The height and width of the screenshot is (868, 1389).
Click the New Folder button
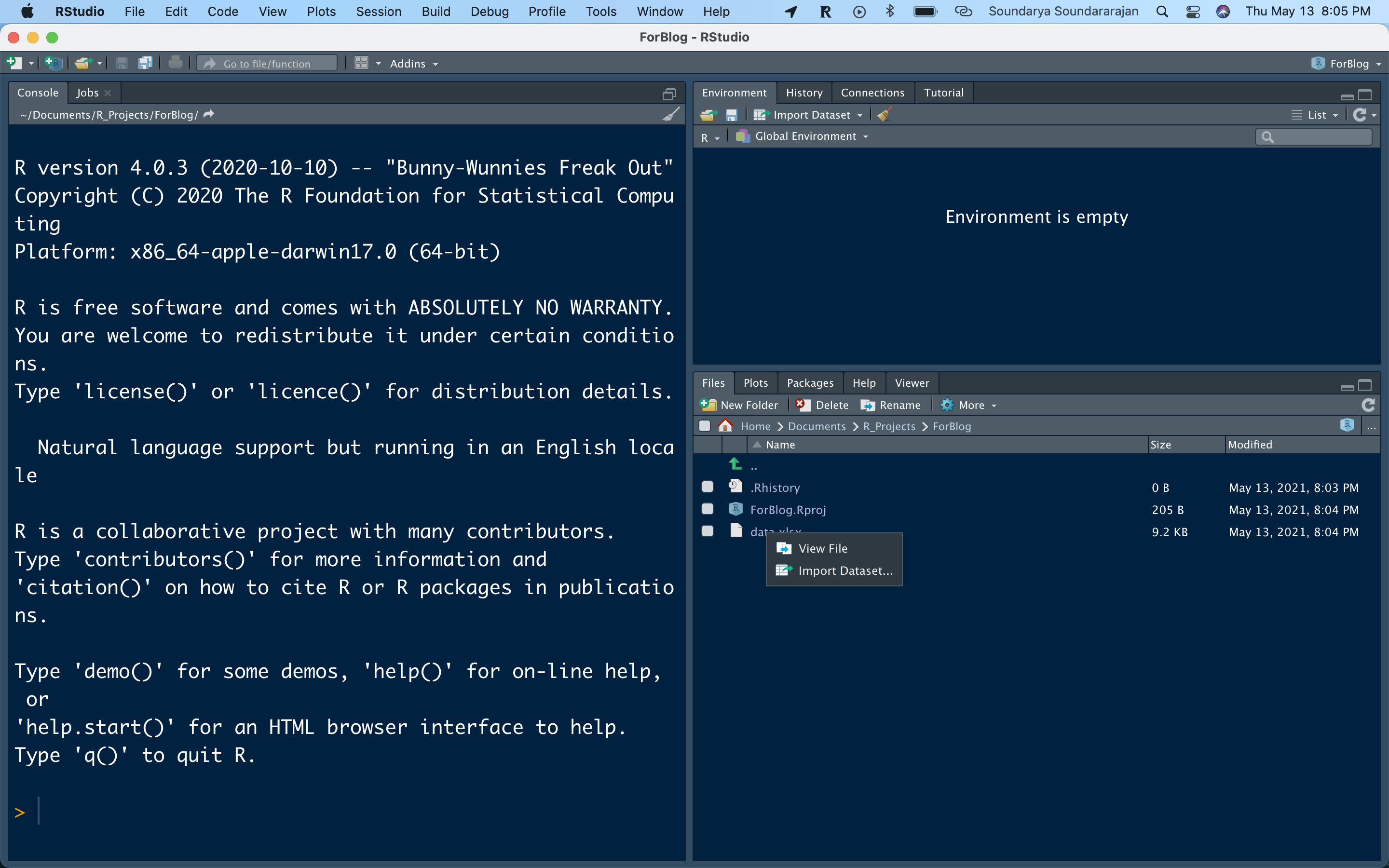[x=739, y=405]
